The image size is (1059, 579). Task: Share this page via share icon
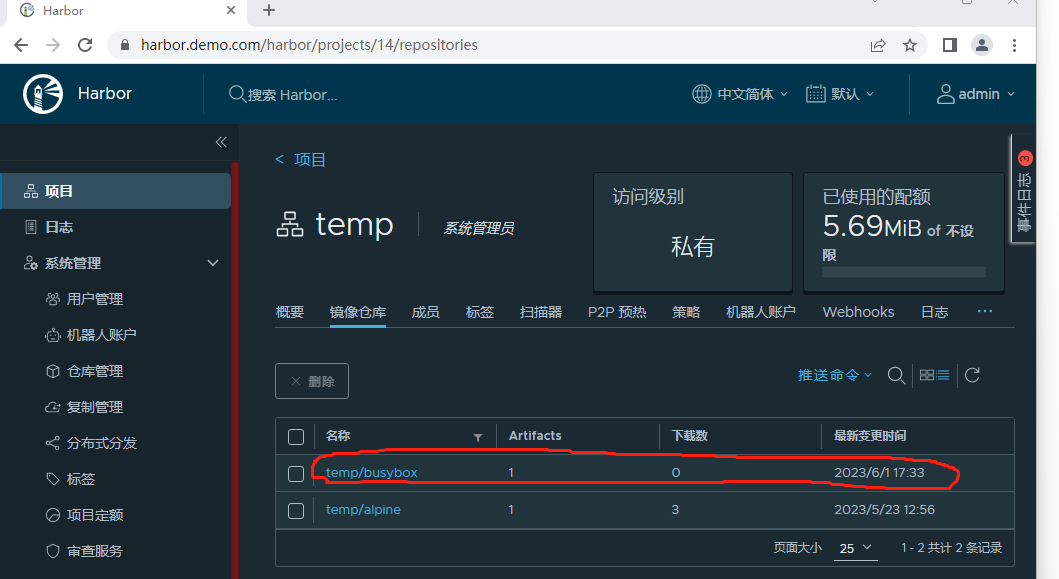click(878, 45)
